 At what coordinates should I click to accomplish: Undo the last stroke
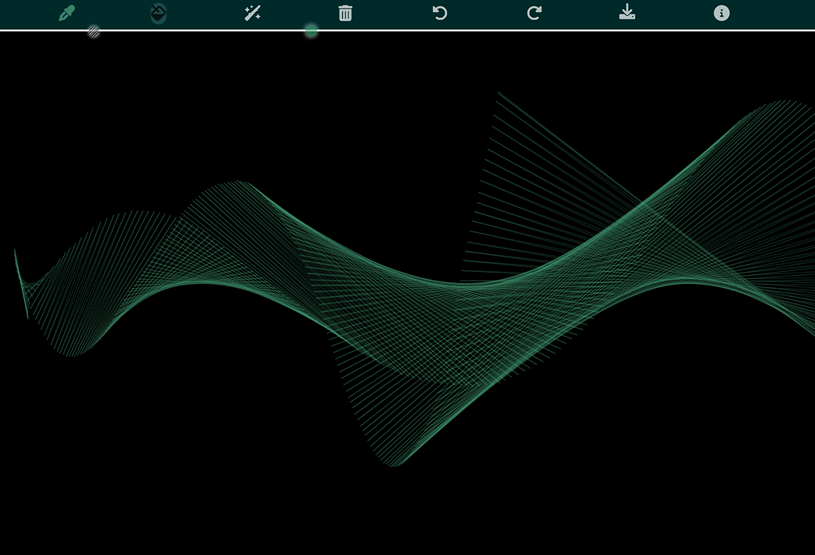[440, 13]
